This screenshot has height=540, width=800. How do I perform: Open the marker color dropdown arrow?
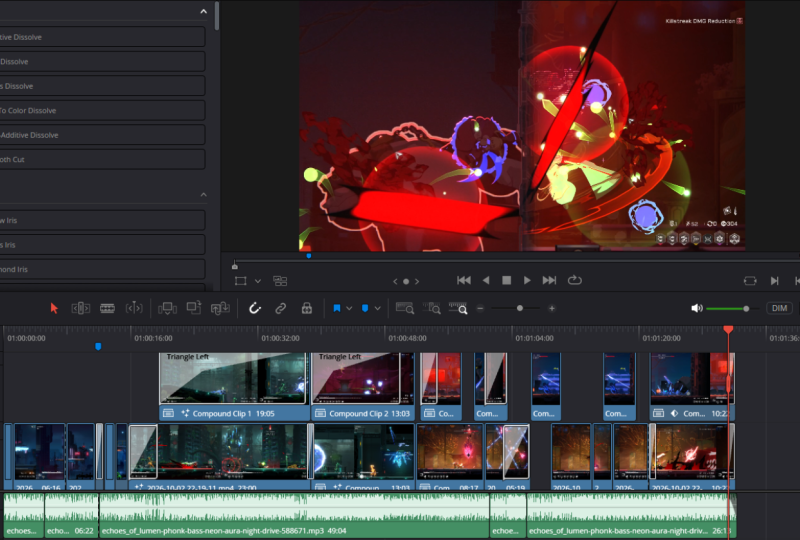point(378,308)
